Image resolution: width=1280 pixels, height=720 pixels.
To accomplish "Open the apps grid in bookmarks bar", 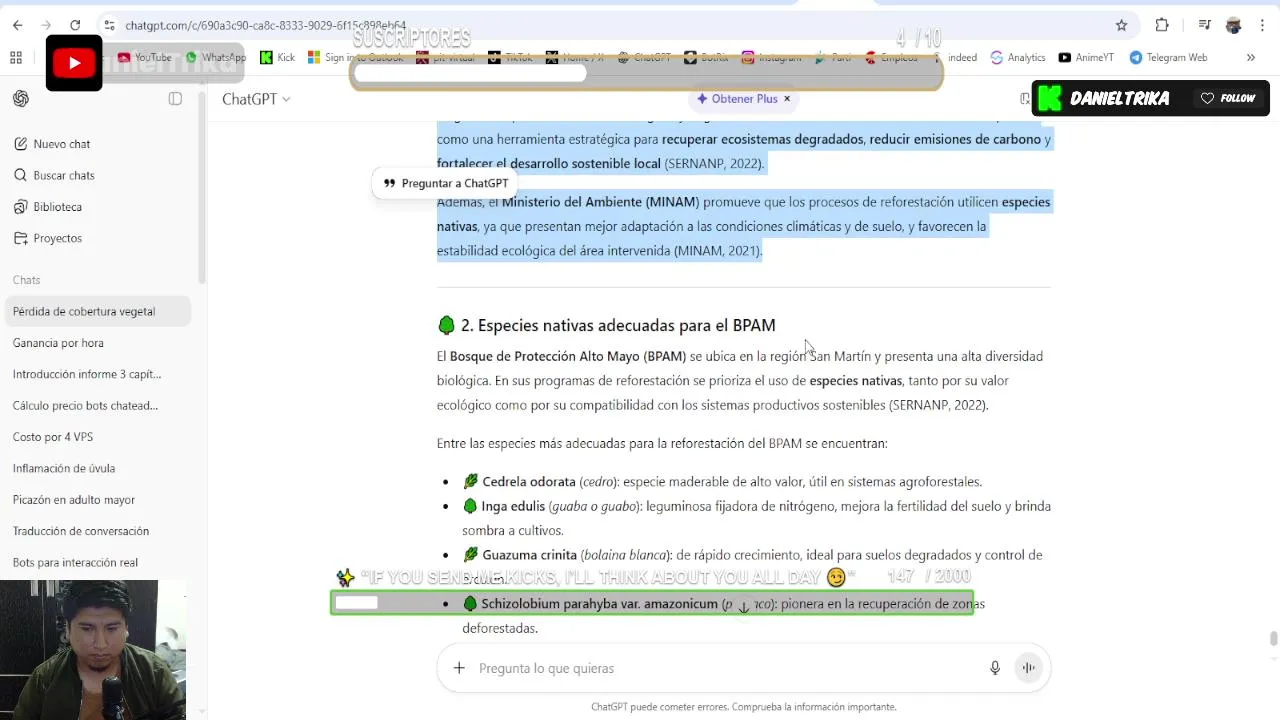I will point(16,57).
